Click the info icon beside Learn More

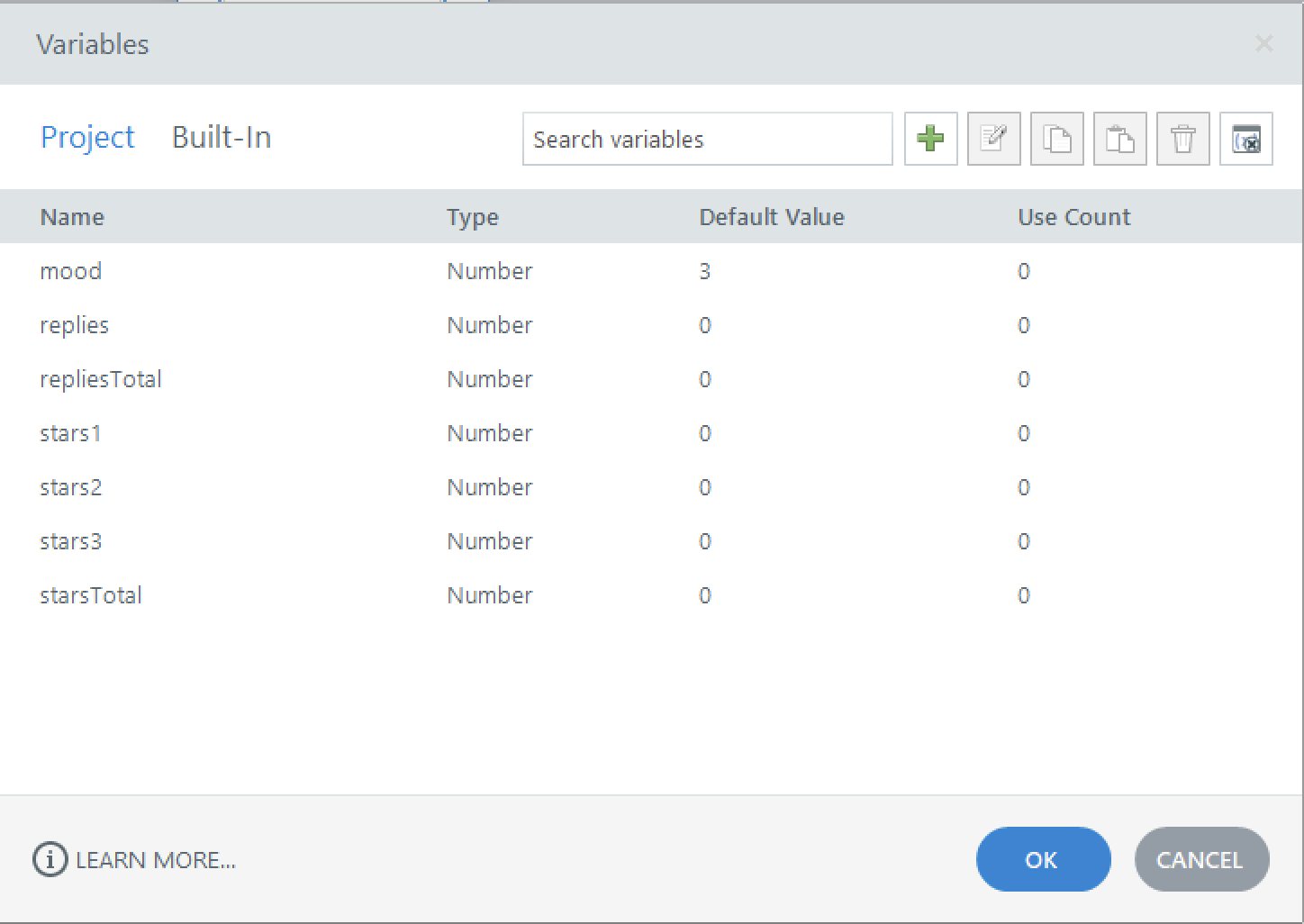[x=50, y=859]
